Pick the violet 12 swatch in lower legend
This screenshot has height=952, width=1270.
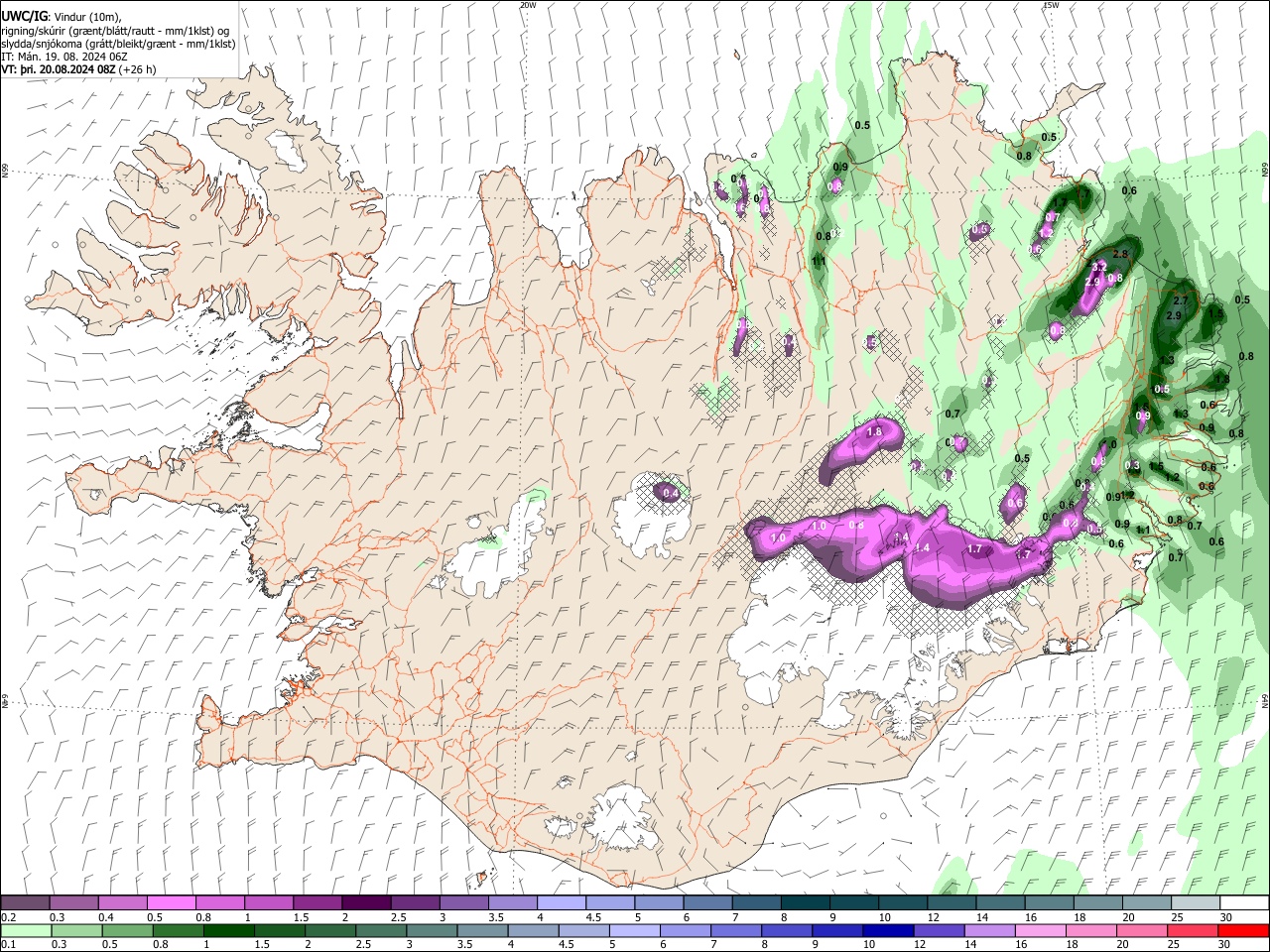(x=939, y=930)
